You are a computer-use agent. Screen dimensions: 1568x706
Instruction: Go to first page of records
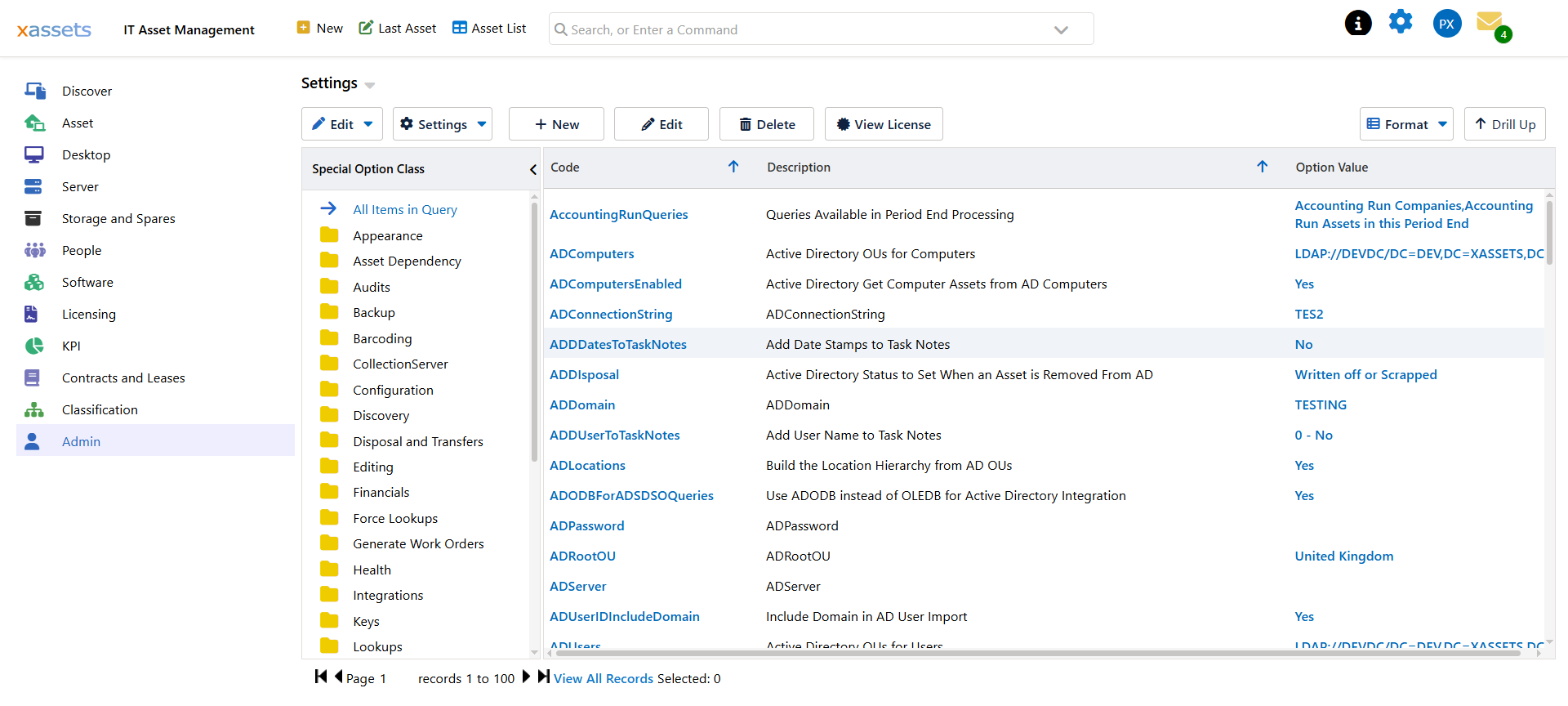pos(321,677)
